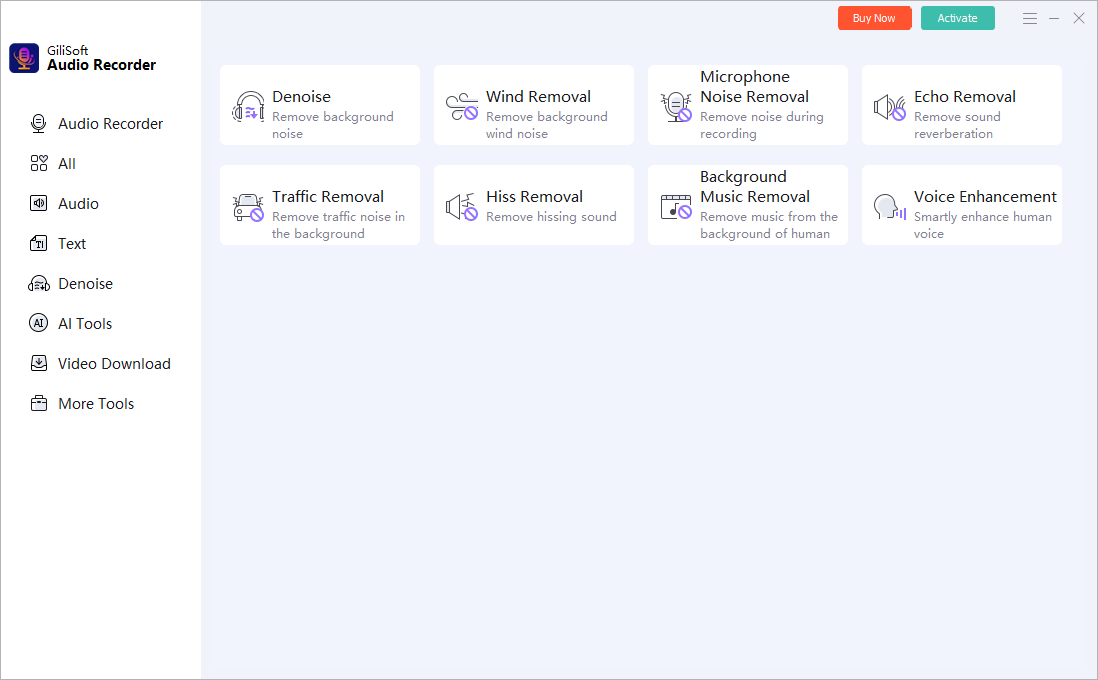Open the Denoise tool card title
Screen dimensions: 1098x680
(x=301, y=97)
